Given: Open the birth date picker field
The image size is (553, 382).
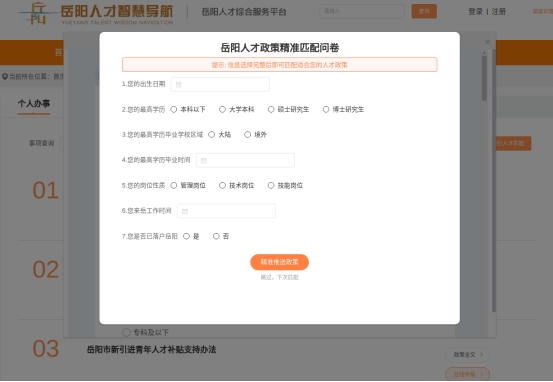Looking at the screenshot, I should [220, 84].
